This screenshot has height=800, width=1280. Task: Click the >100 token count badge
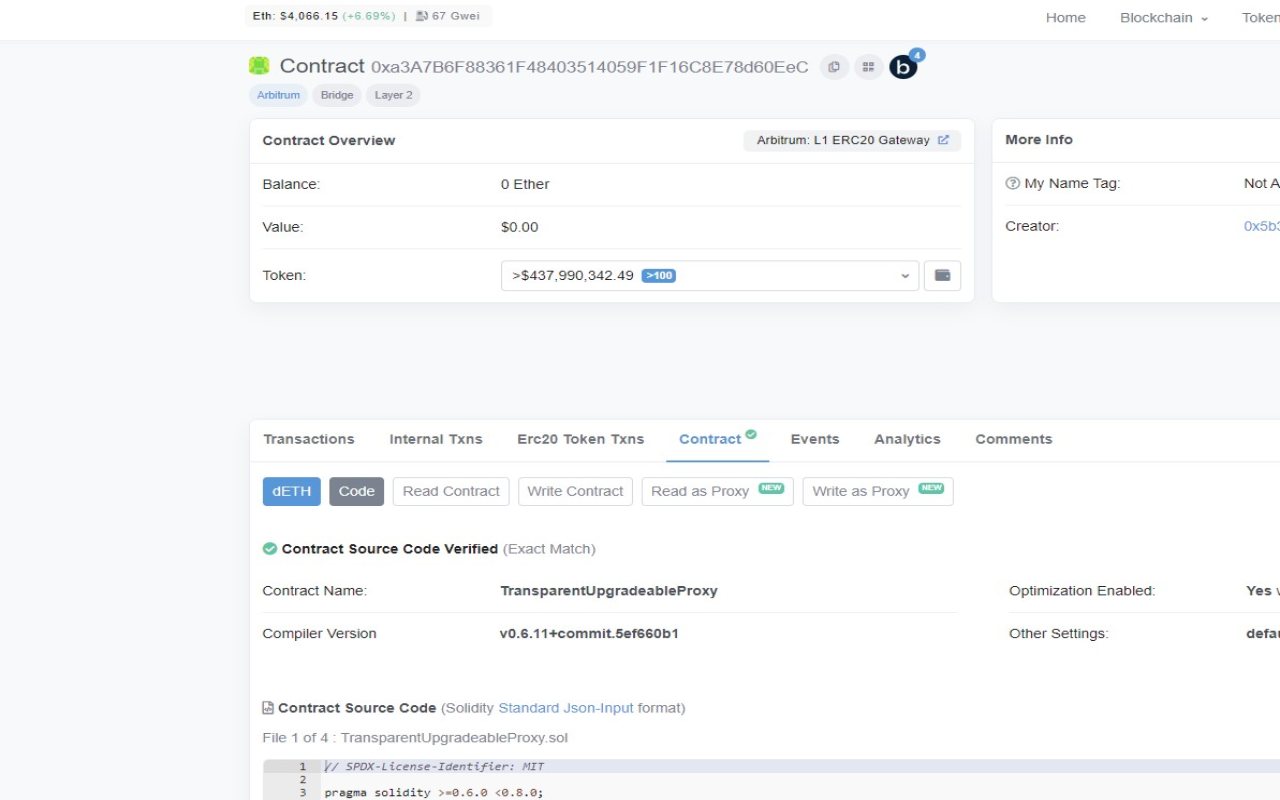pyautogui.click(x=659, y=276)
